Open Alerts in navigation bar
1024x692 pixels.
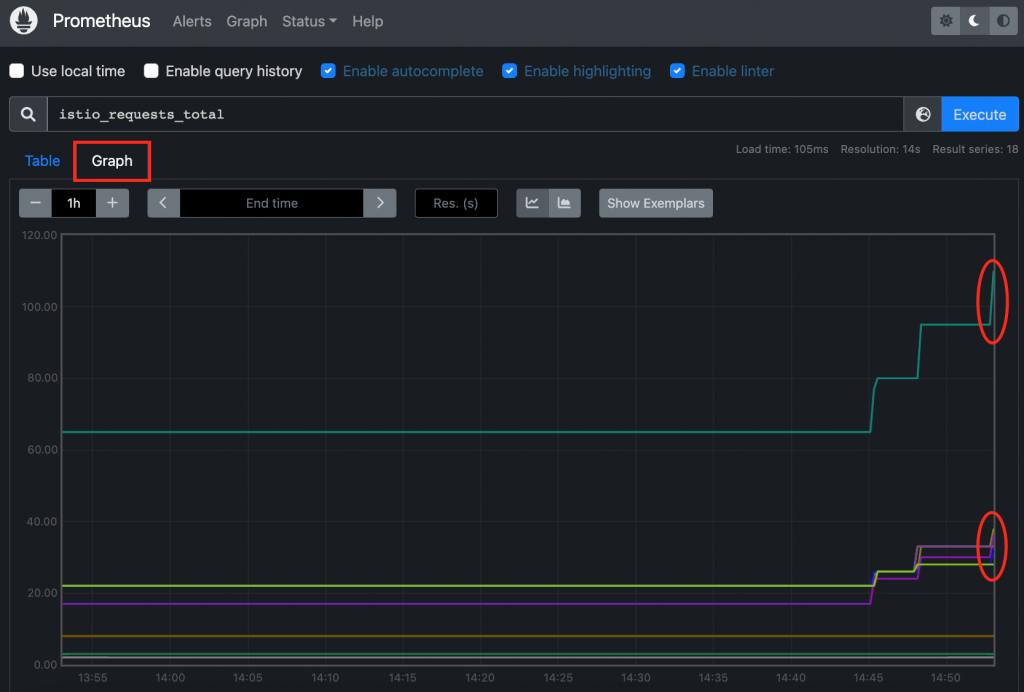pos(192,21)
